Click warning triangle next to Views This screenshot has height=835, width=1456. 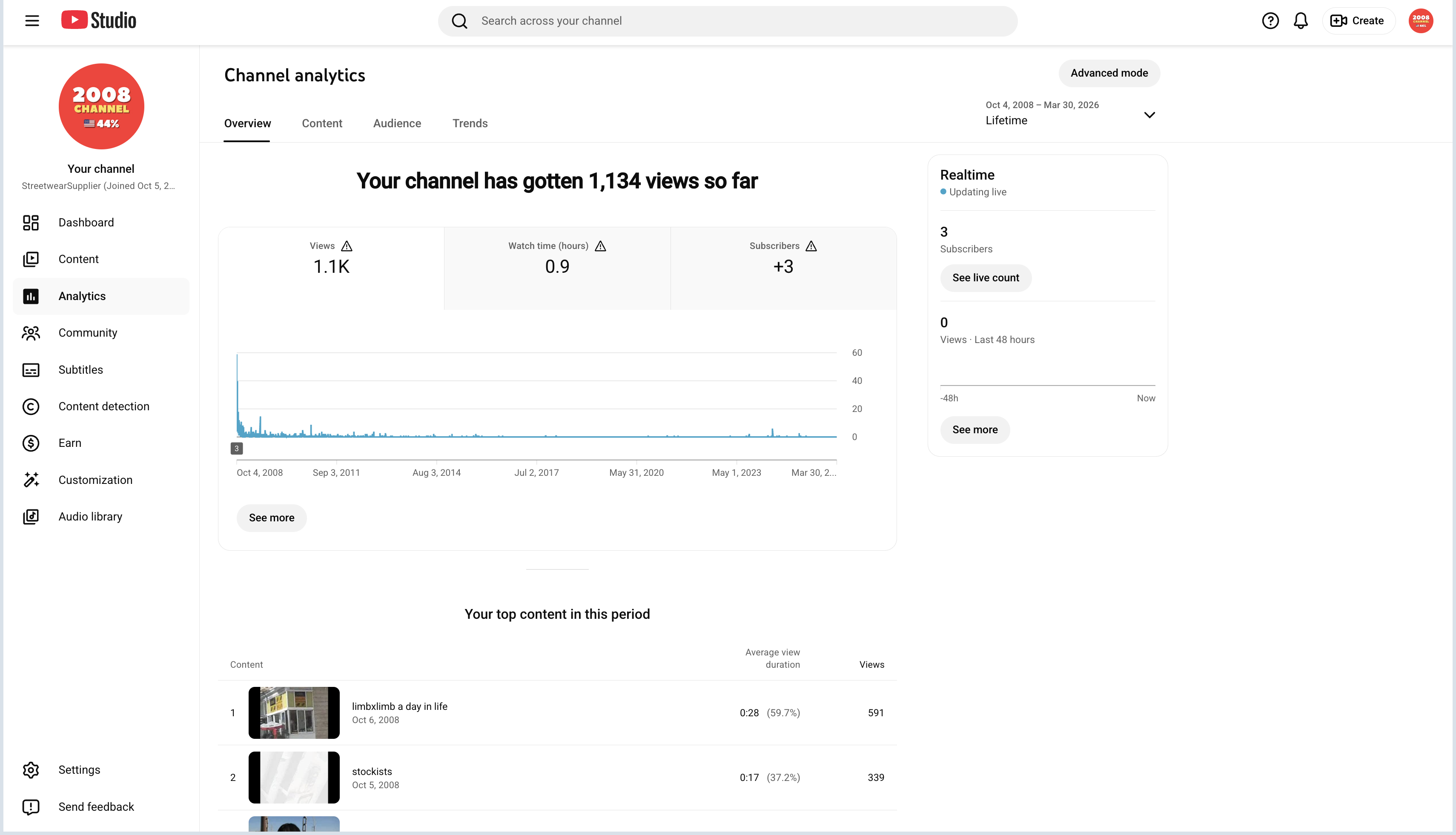click(347, 246)
